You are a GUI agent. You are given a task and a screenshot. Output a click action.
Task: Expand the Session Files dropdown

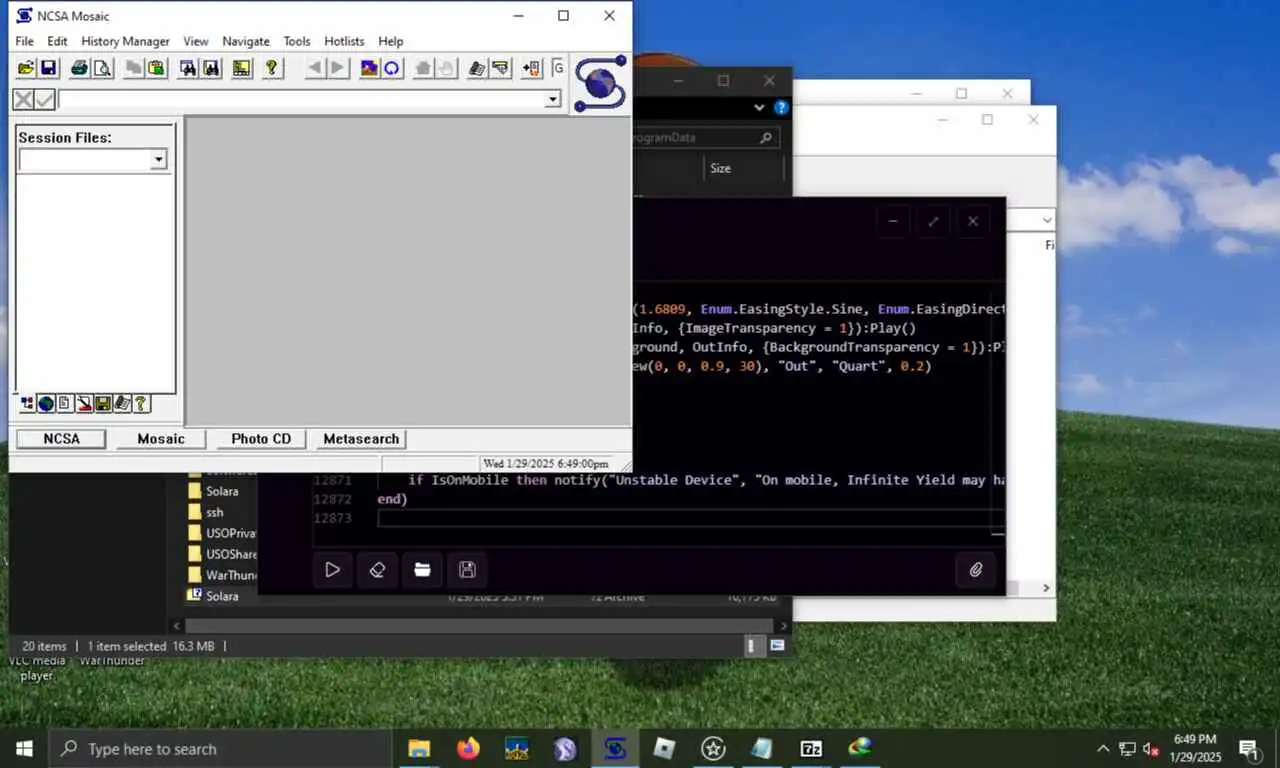(x=158, y=160)
